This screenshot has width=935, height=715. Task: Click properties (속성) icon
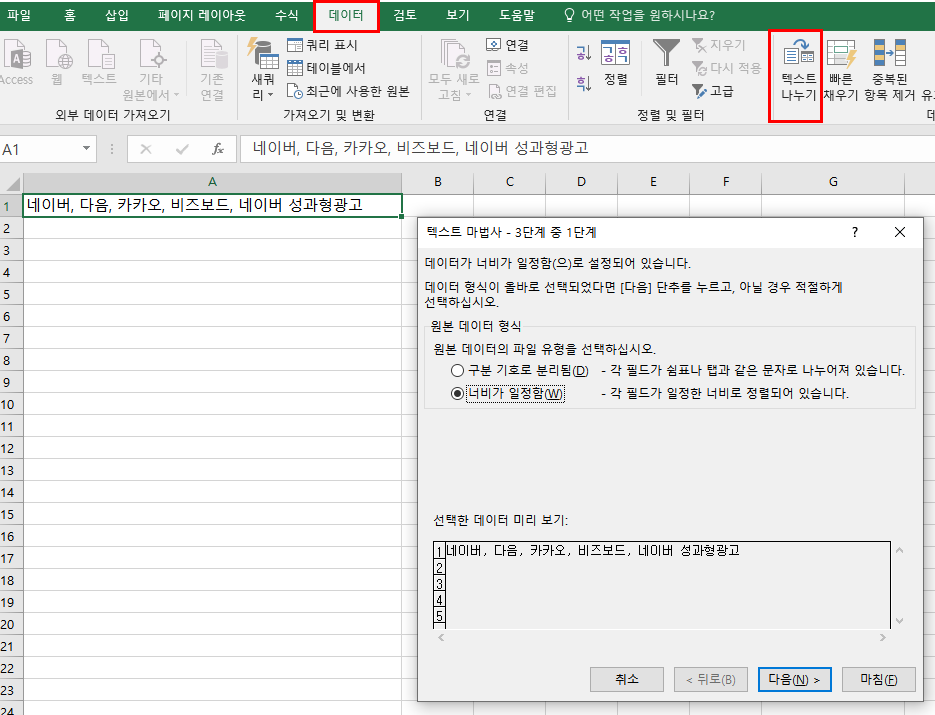click(x=507, y=68)
